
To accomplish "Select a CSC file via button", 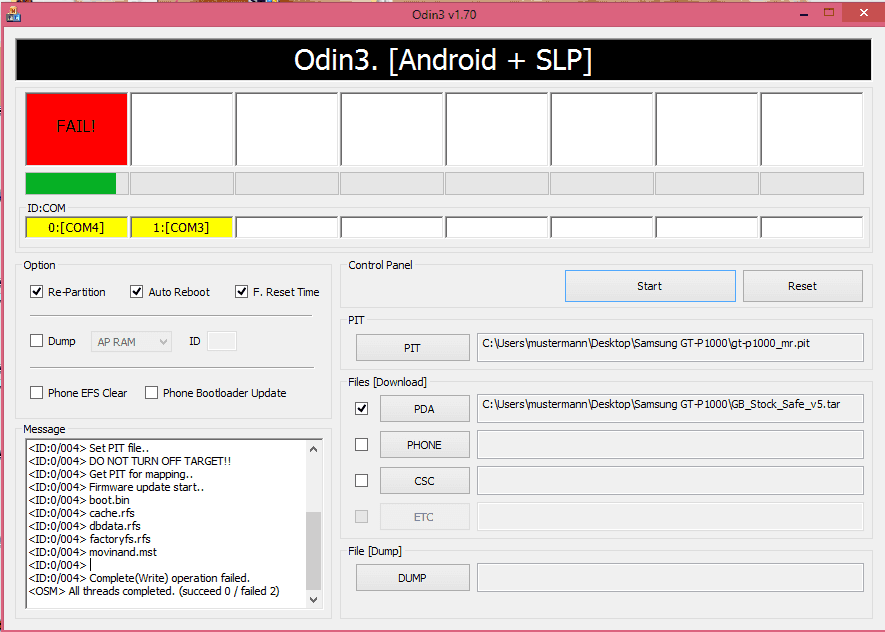I will coord(424,481).
